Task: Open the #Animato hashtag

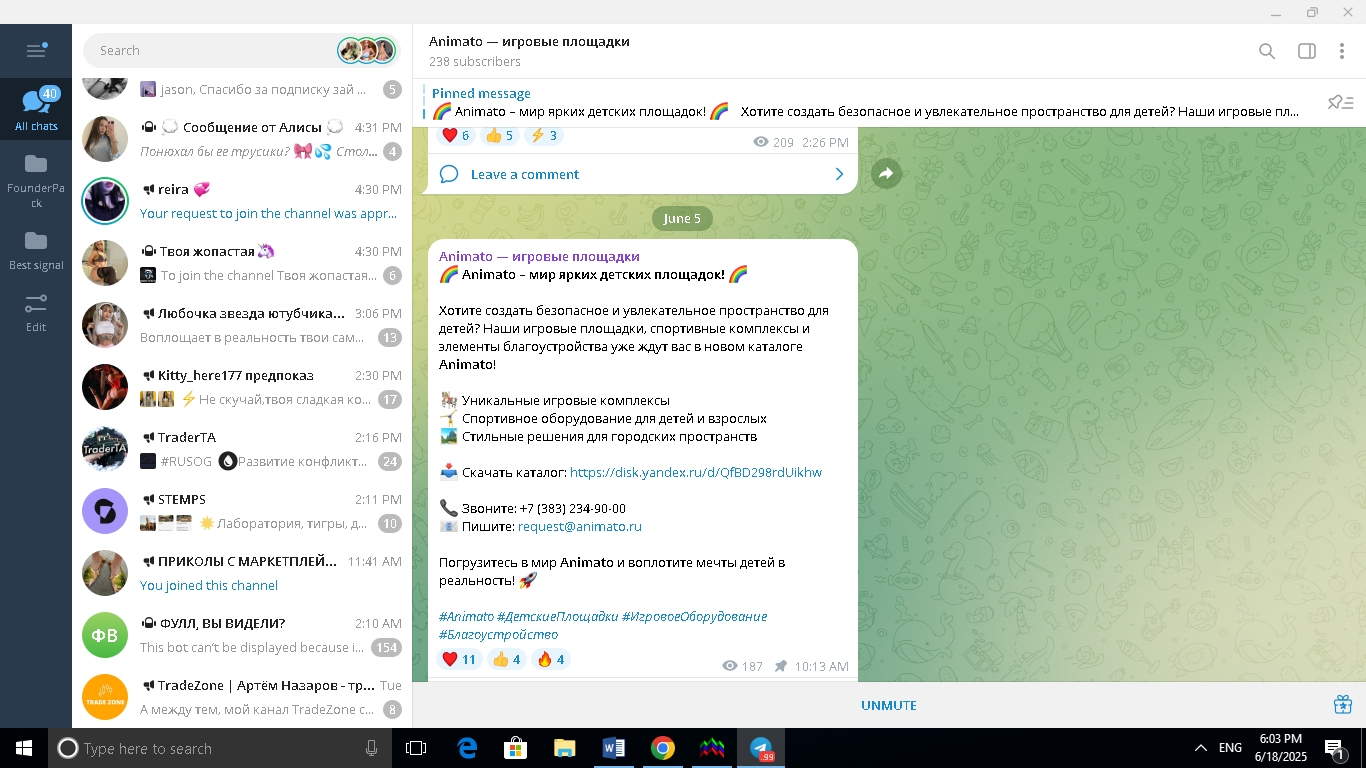Action: click(466, 617)
